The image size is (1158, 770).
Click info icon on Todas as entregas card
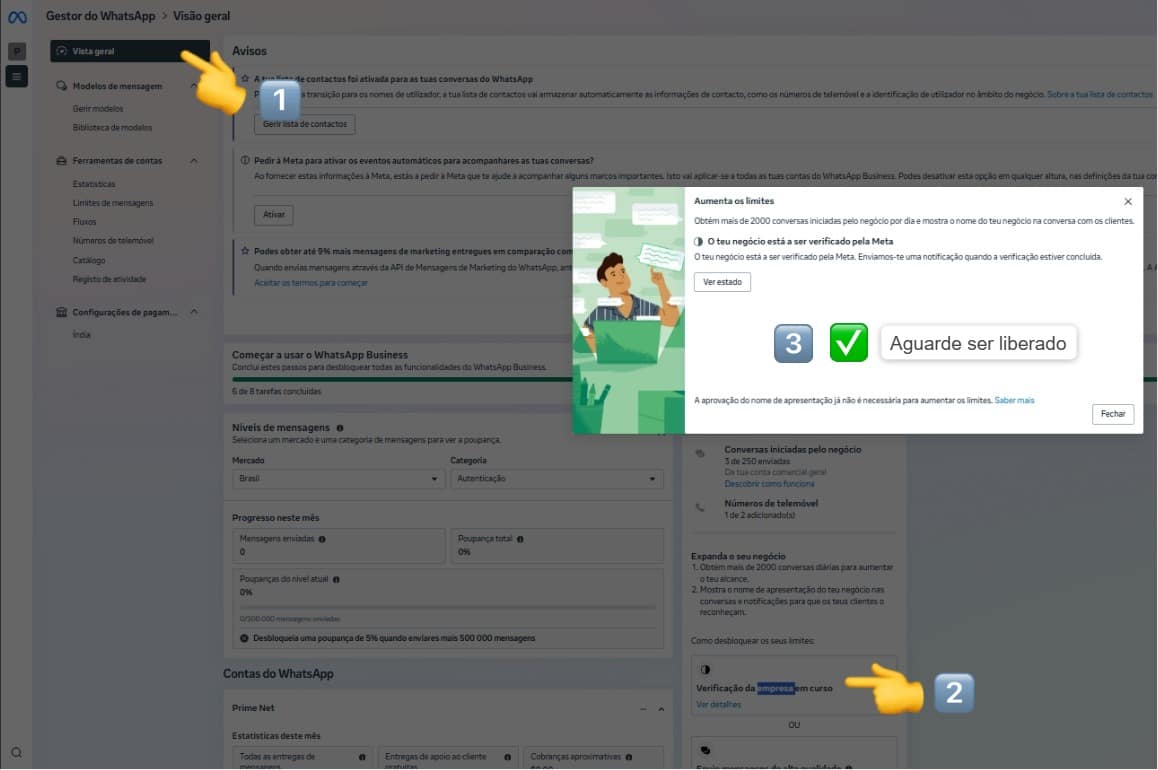pos(362,757)
